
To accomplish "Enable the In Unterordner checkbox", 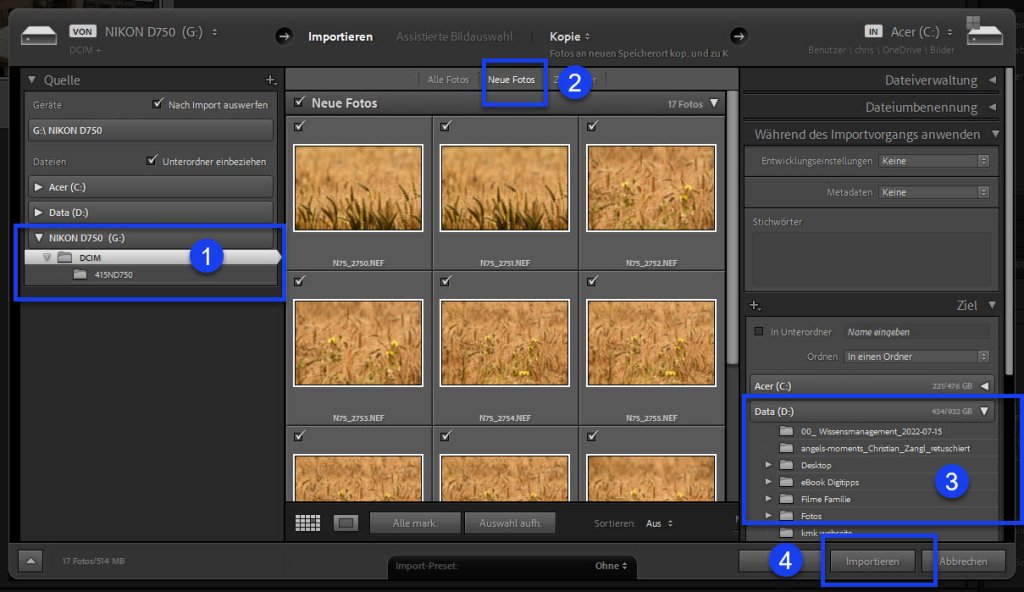I will 759,331.
